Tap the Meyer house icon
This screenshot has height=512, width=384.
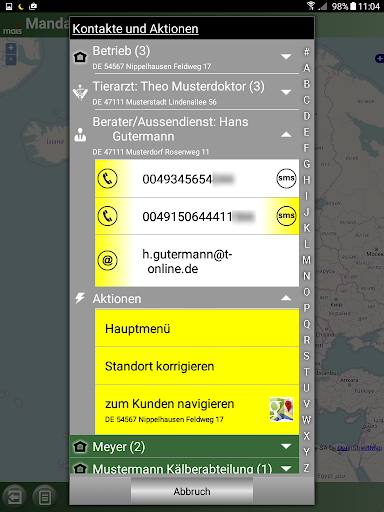[80, 446]
